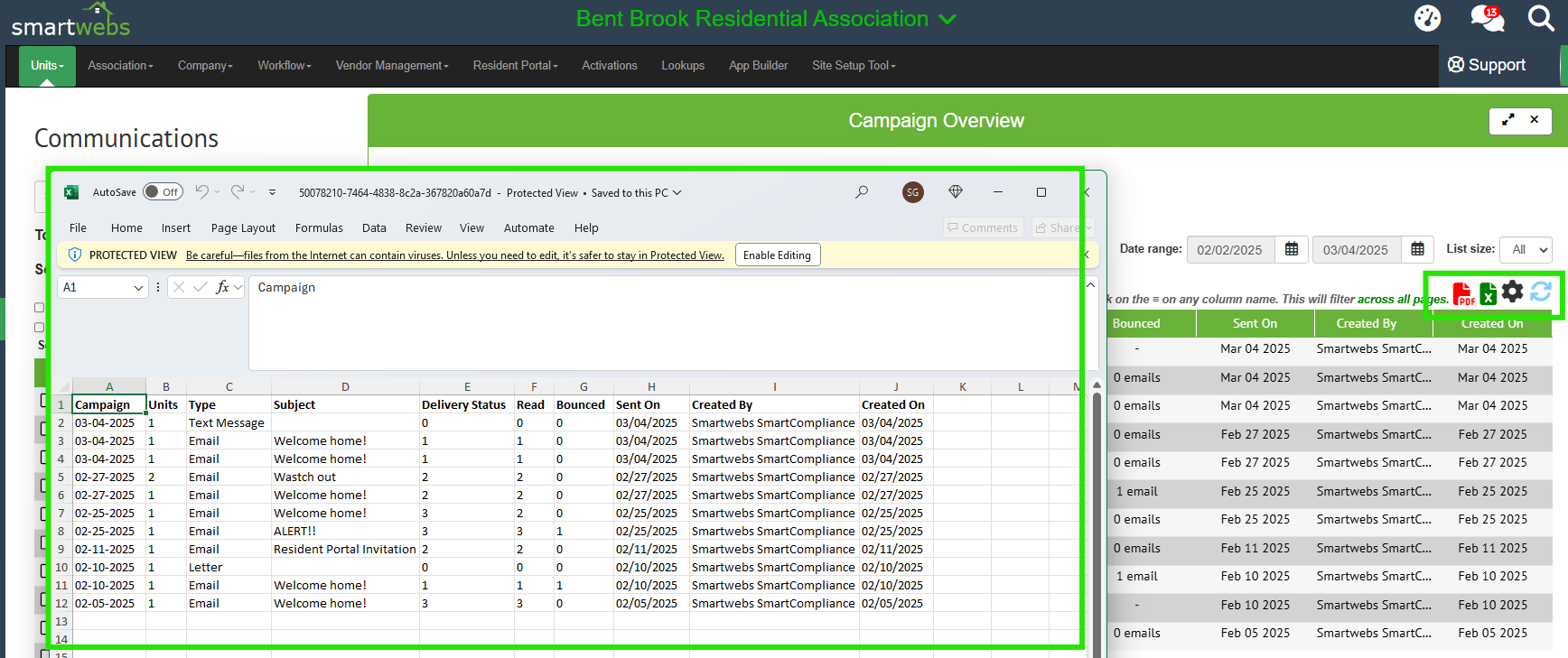The width and height of the screenshot is (1568, 658).
Task: Open the SG account avatar
Action: pos(912,192)
